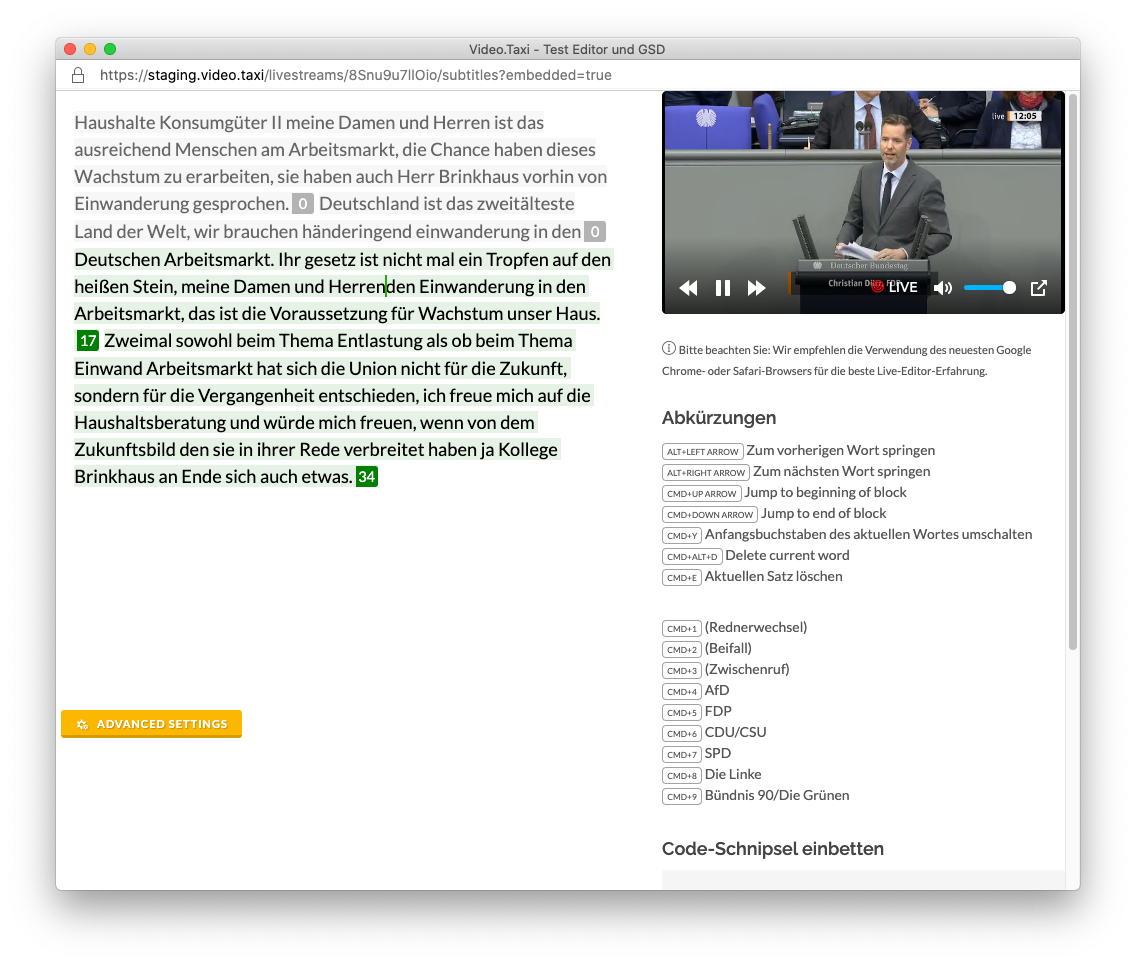Click the 'Abkürzungen' heading
Screen dimensions: 1136x964
click(x=719, y=418)
